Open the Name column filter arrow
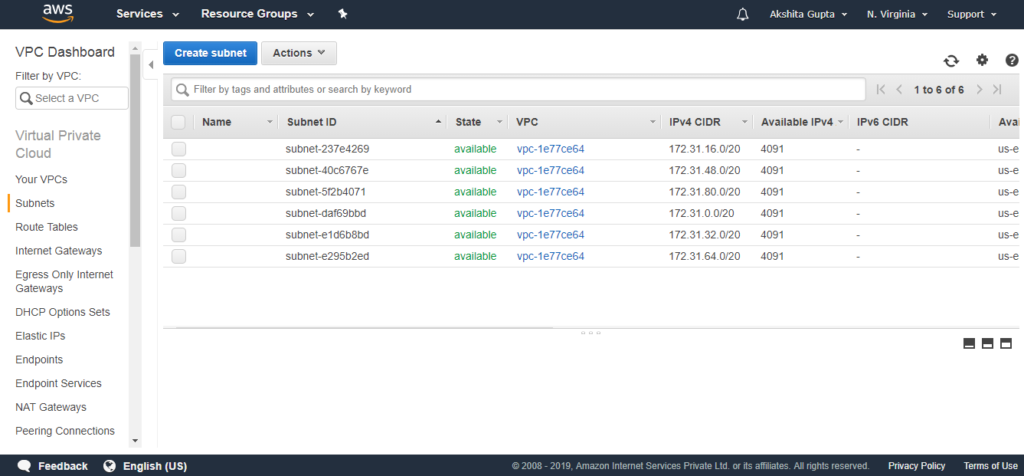This screenshot has width=1024, height=476. coord(270,122)
